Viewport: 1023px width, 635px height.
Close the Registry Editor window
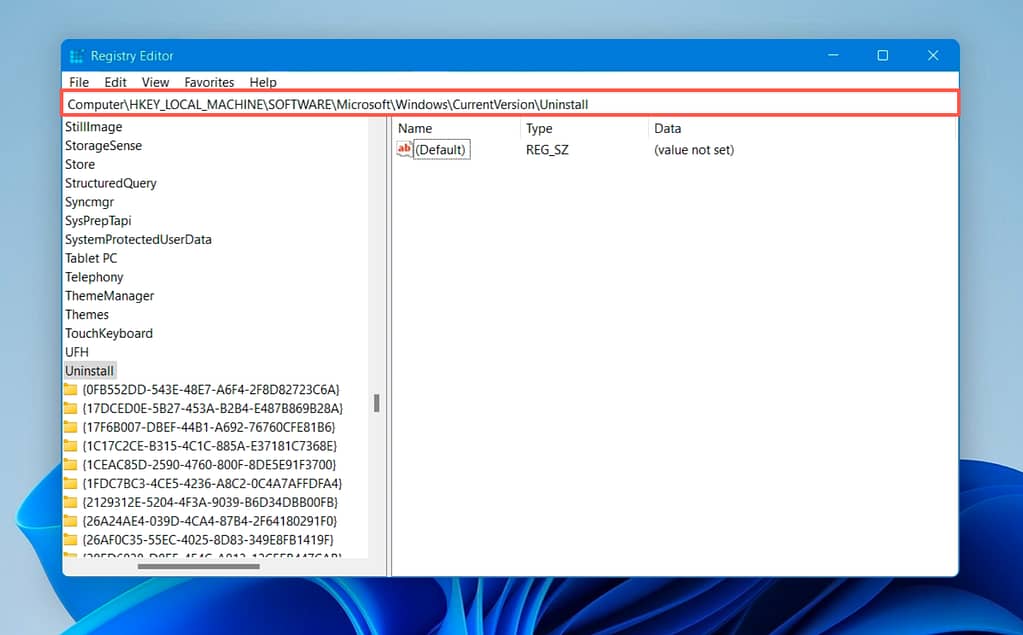tap(933, 55)
